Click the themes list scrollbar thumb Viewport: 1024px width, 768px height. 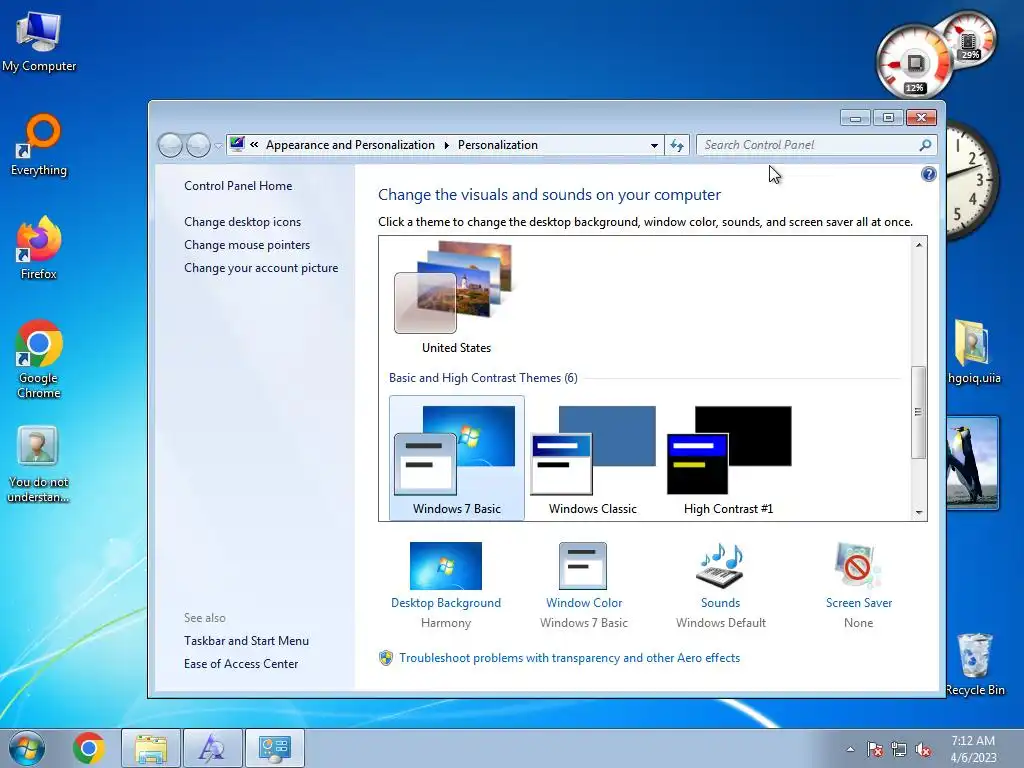(x=918, y=412)
